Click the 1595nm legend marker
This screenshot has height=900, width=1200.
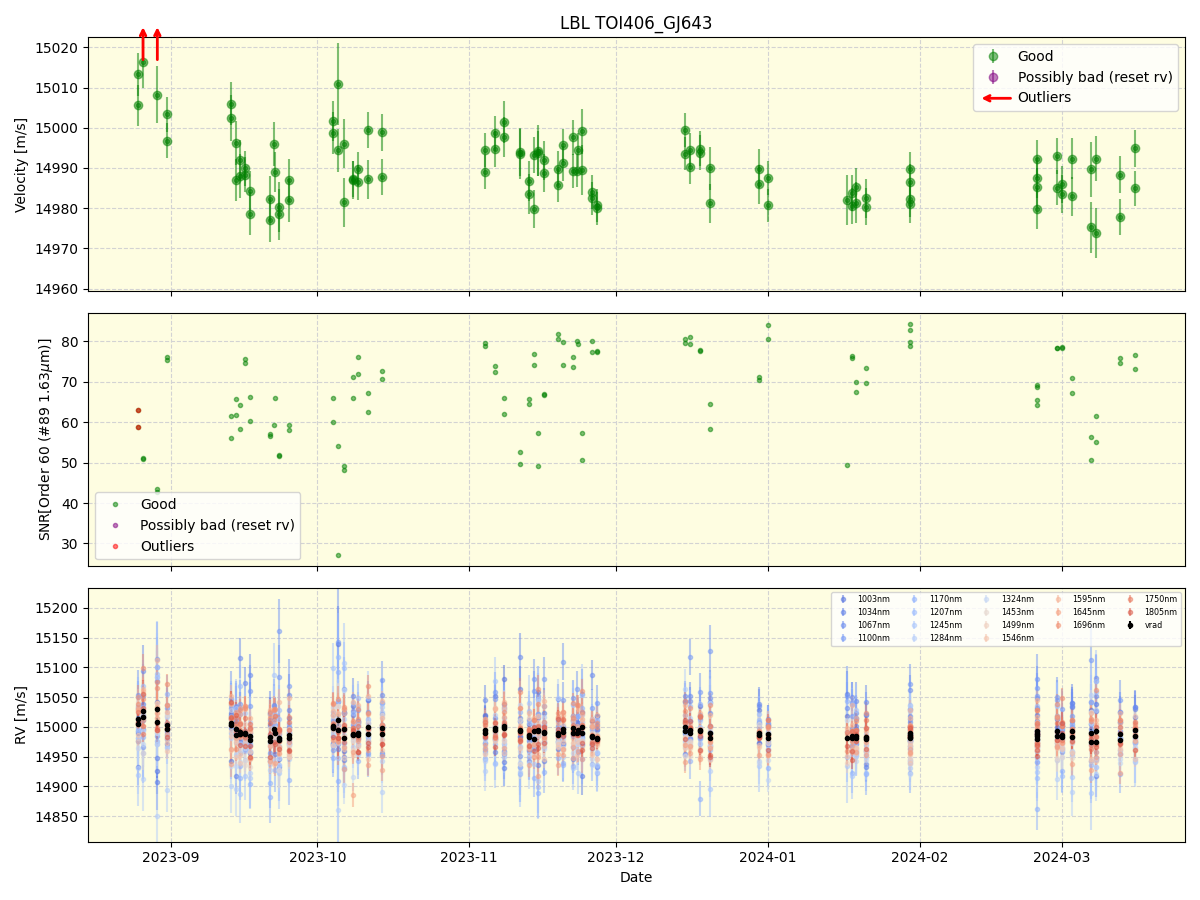tap(1058, 599)
